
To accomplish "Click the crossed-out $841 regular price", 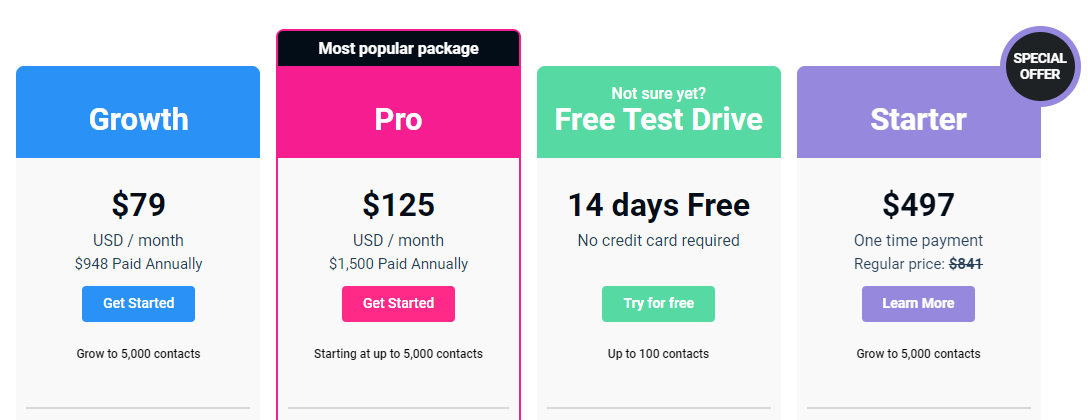I will click(x=966, y=264).
